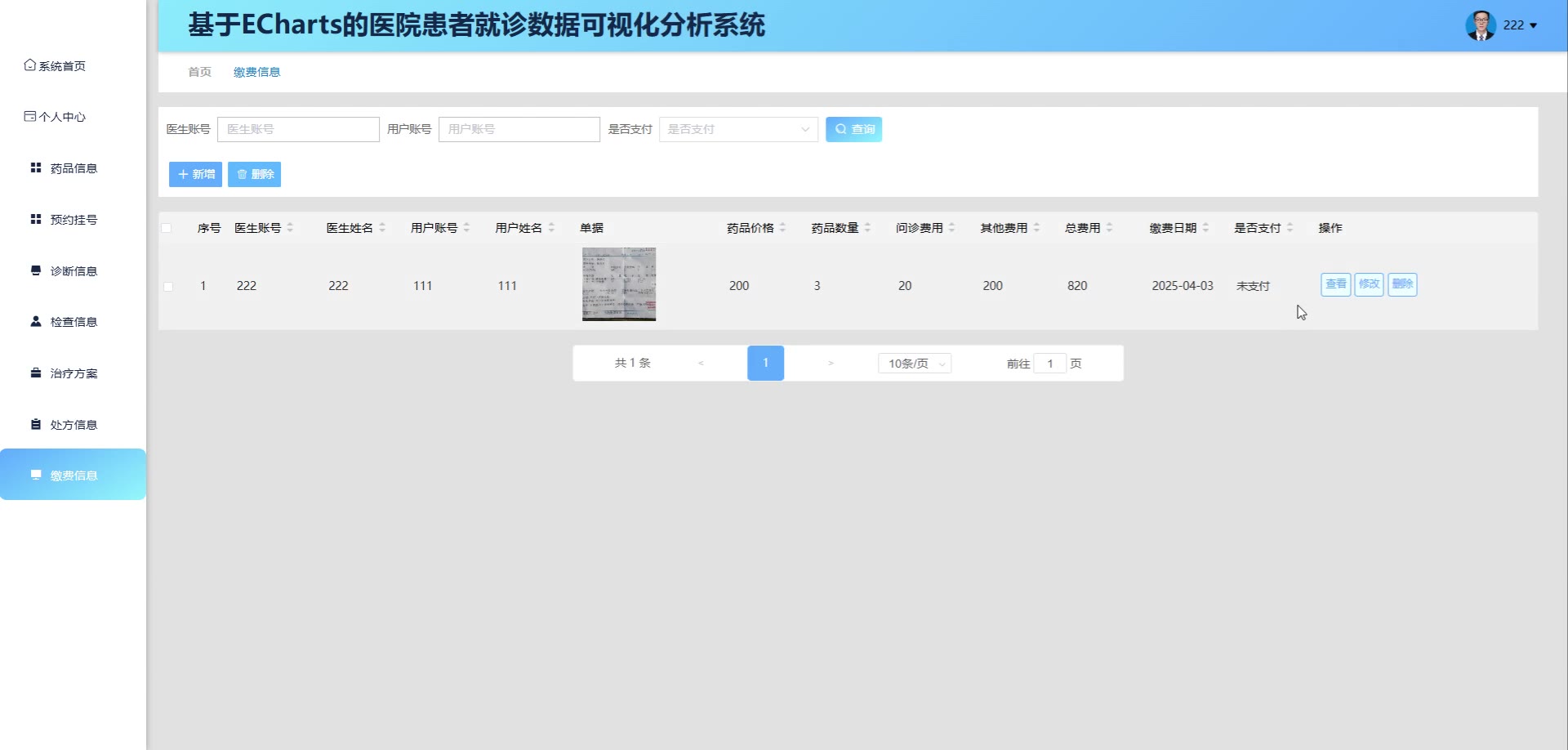Sort by the 总费用 column sort arrows
Image resolution: width=1568 pixels, height=750 pixels.
coord(1109,228)
